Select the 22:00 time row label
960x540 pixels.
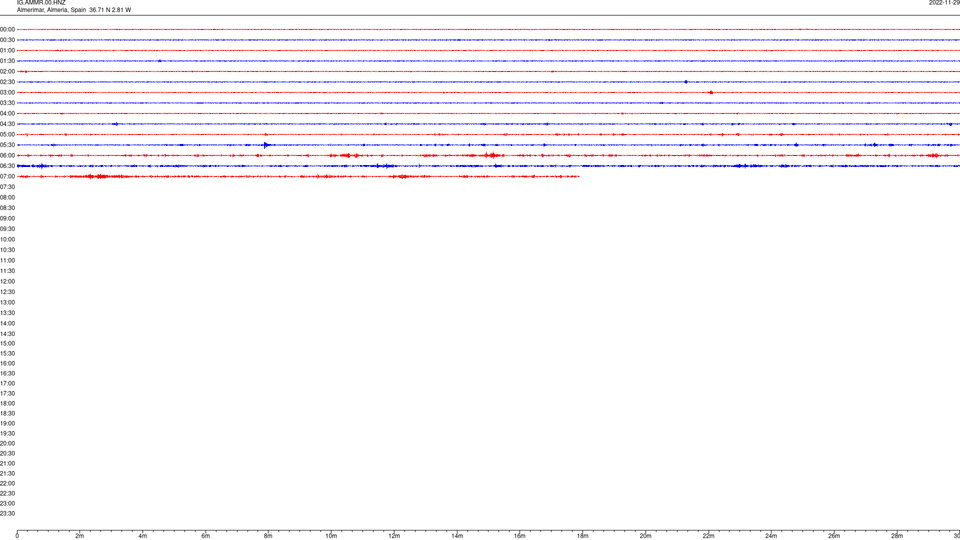coord(7,484)
